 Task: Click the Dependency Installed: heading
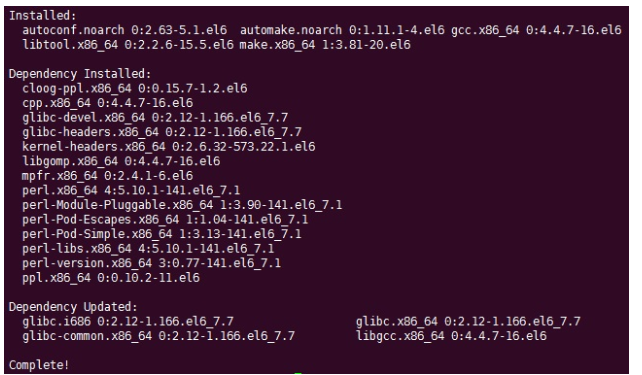click(x=80, y=74)
